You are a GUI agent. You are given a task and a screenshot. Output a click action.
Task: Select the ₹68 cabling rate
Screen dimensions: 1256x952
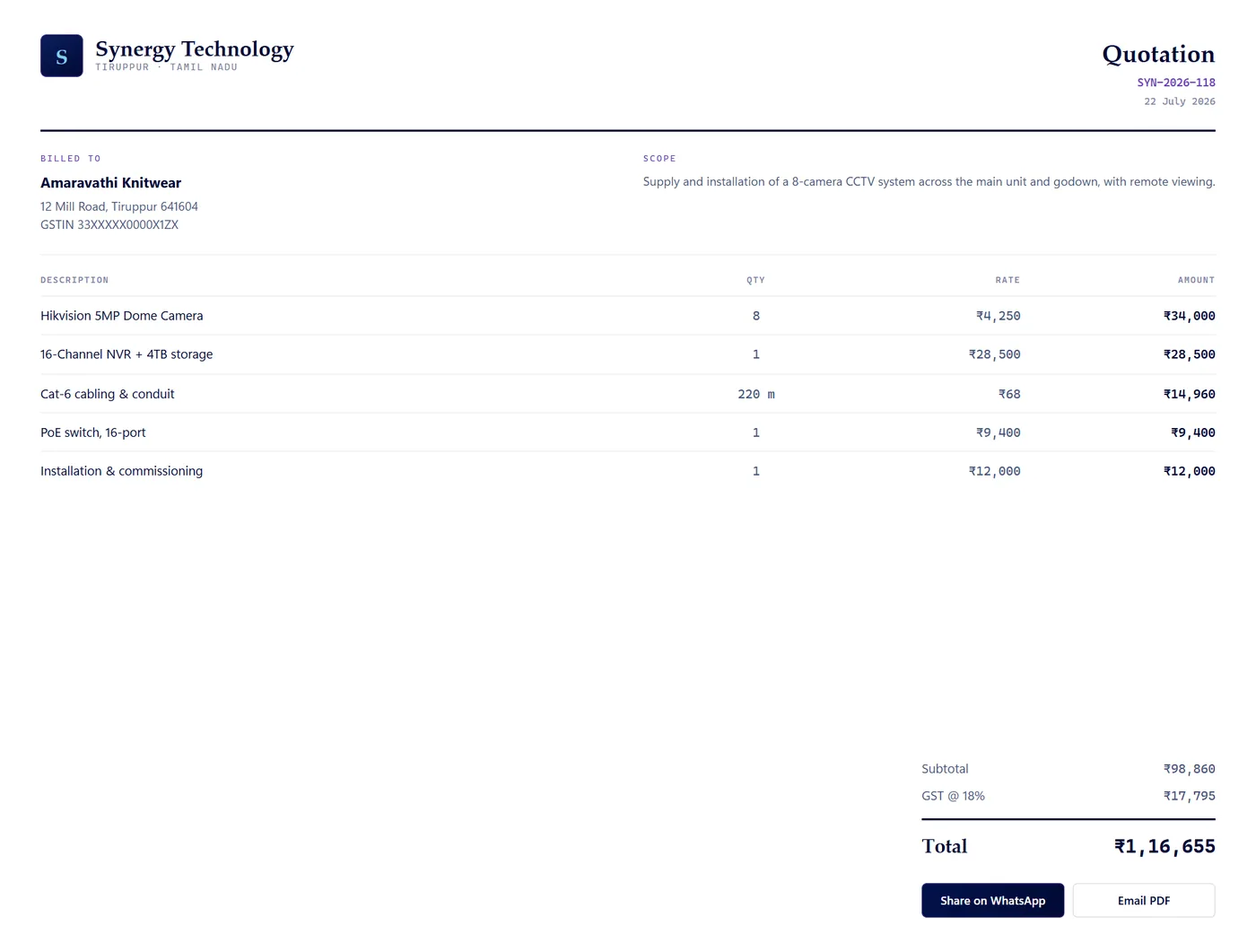click(x=1009, y=394)
